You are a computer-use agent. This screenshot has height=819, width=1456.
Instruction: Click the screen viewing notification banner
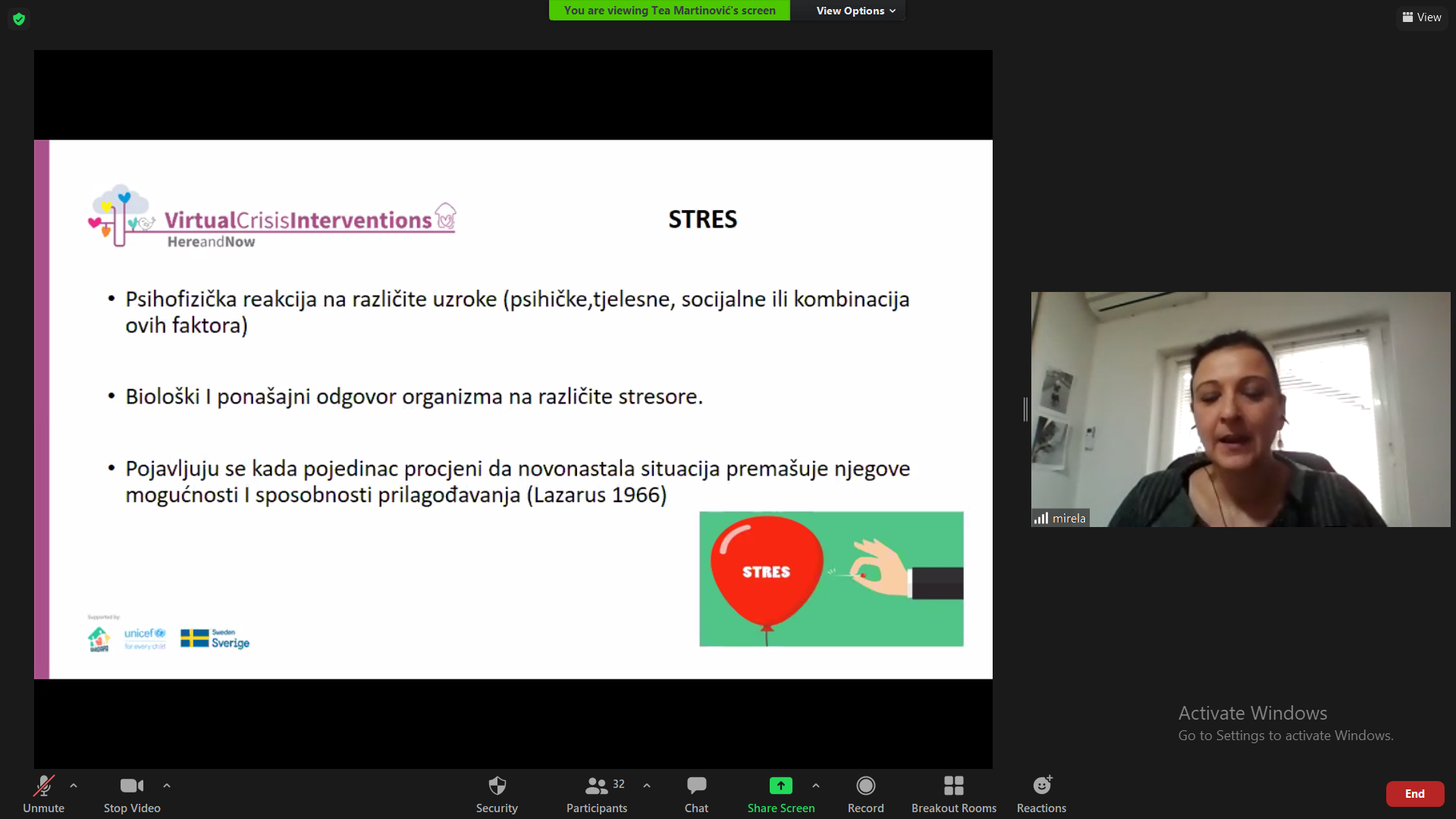670,11
